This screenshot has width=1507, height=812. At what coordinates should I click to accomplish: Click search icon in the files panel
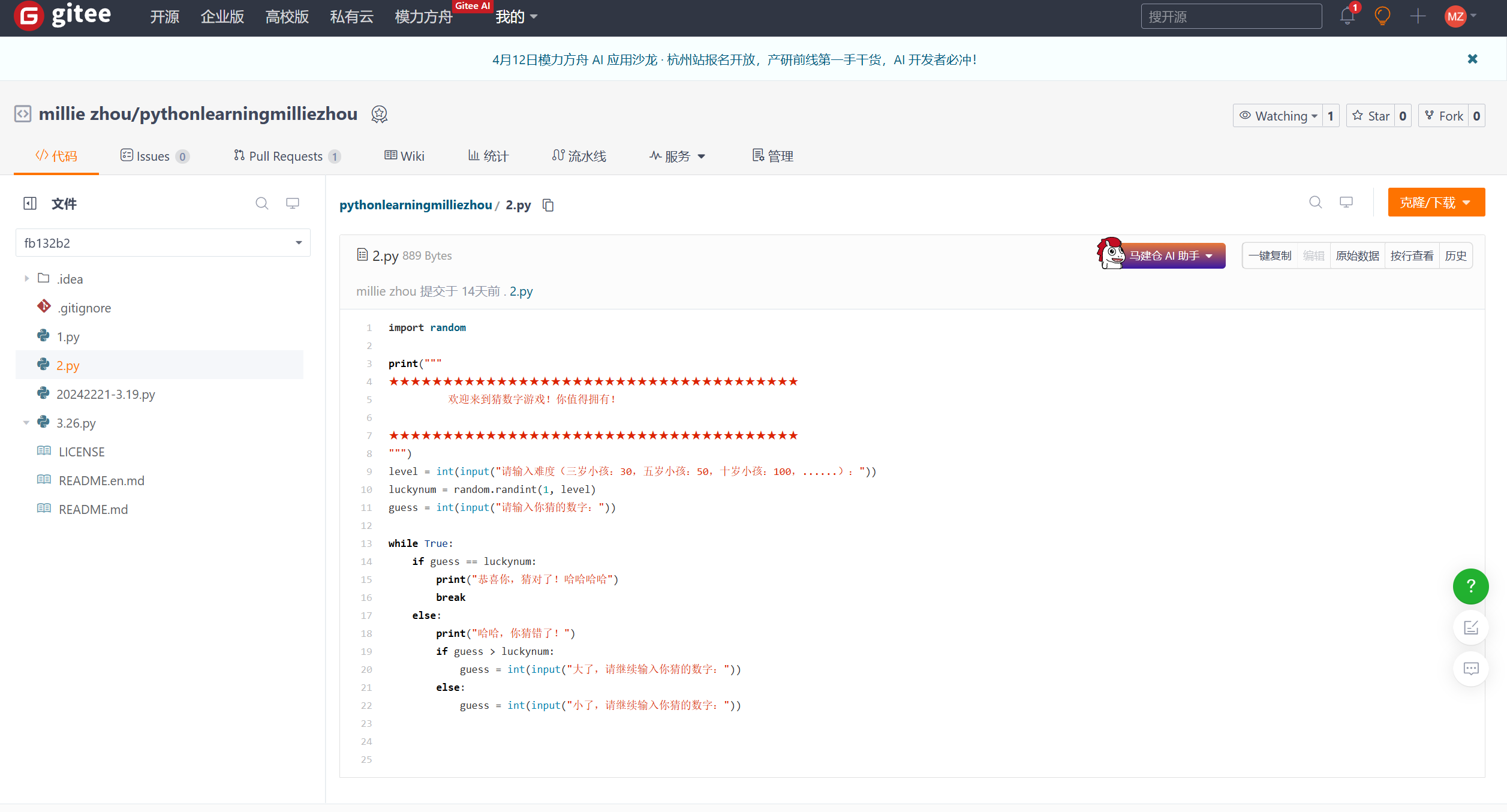[x=261, y=203]
